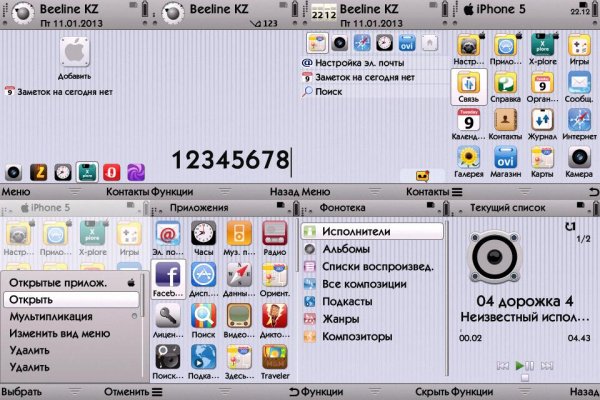Open the Дикто... voice recorder icon
600x400 pixels.
click(274, 316)
